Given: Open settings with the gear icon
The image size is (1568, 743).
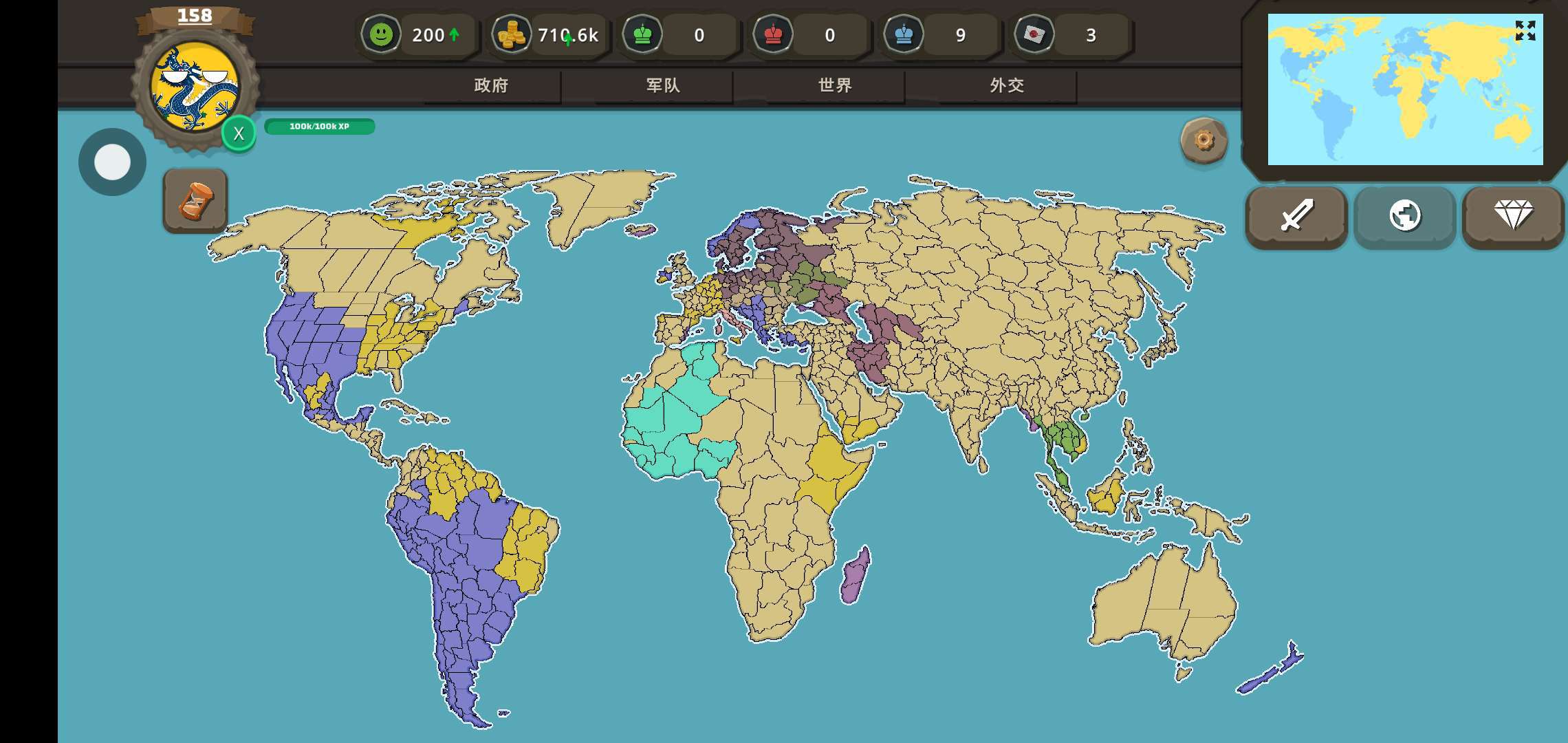Looking at the screenshot, I should tap(1204, 140).
